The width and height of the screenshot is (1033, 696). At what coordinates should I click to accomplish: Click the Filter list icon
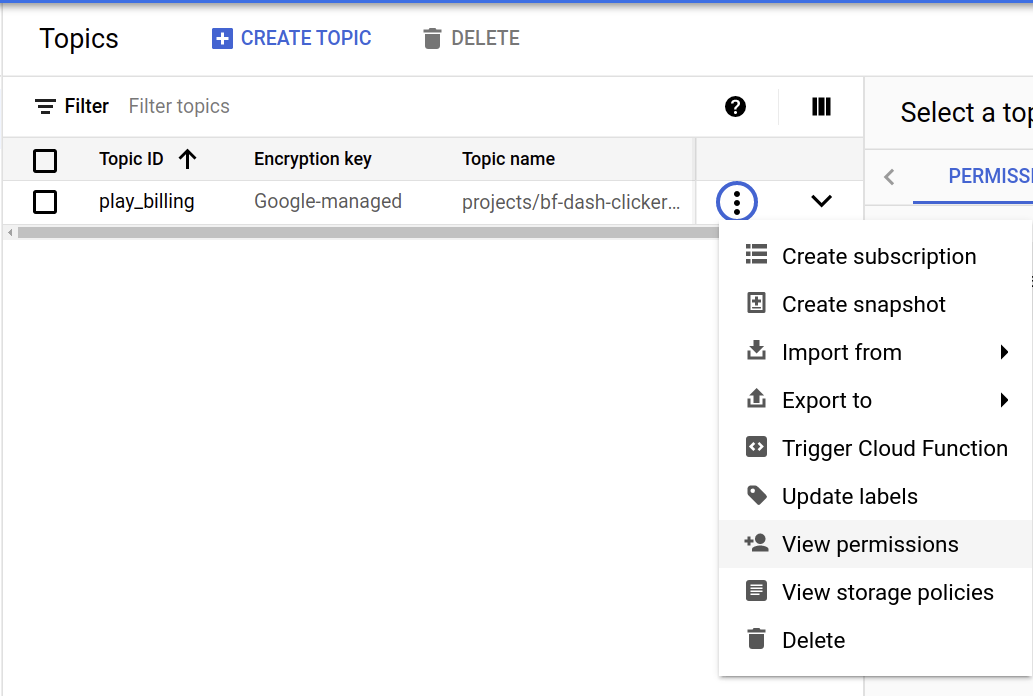click(x=45, y=107)
